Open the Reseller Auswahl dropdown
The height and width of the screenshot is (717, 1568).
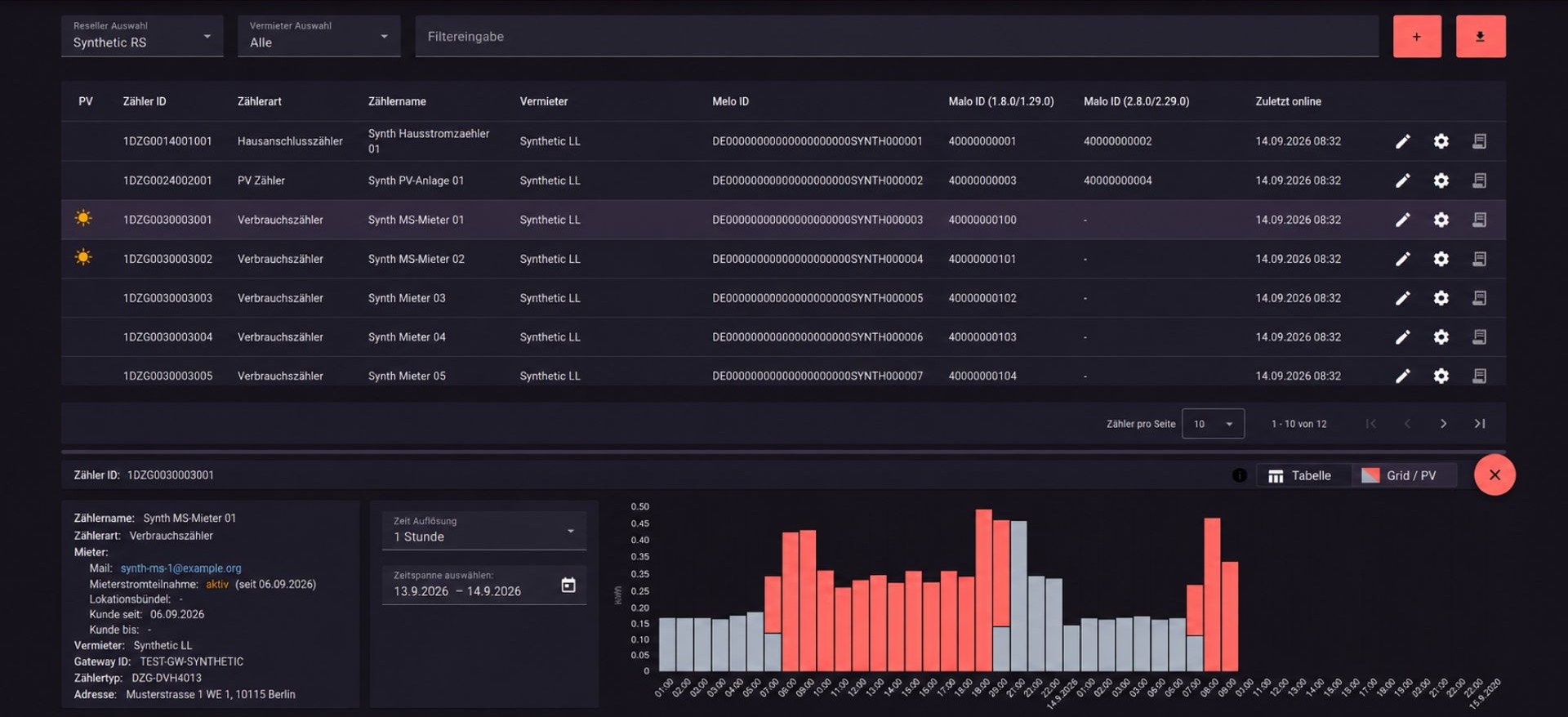(x=142, y=36)
